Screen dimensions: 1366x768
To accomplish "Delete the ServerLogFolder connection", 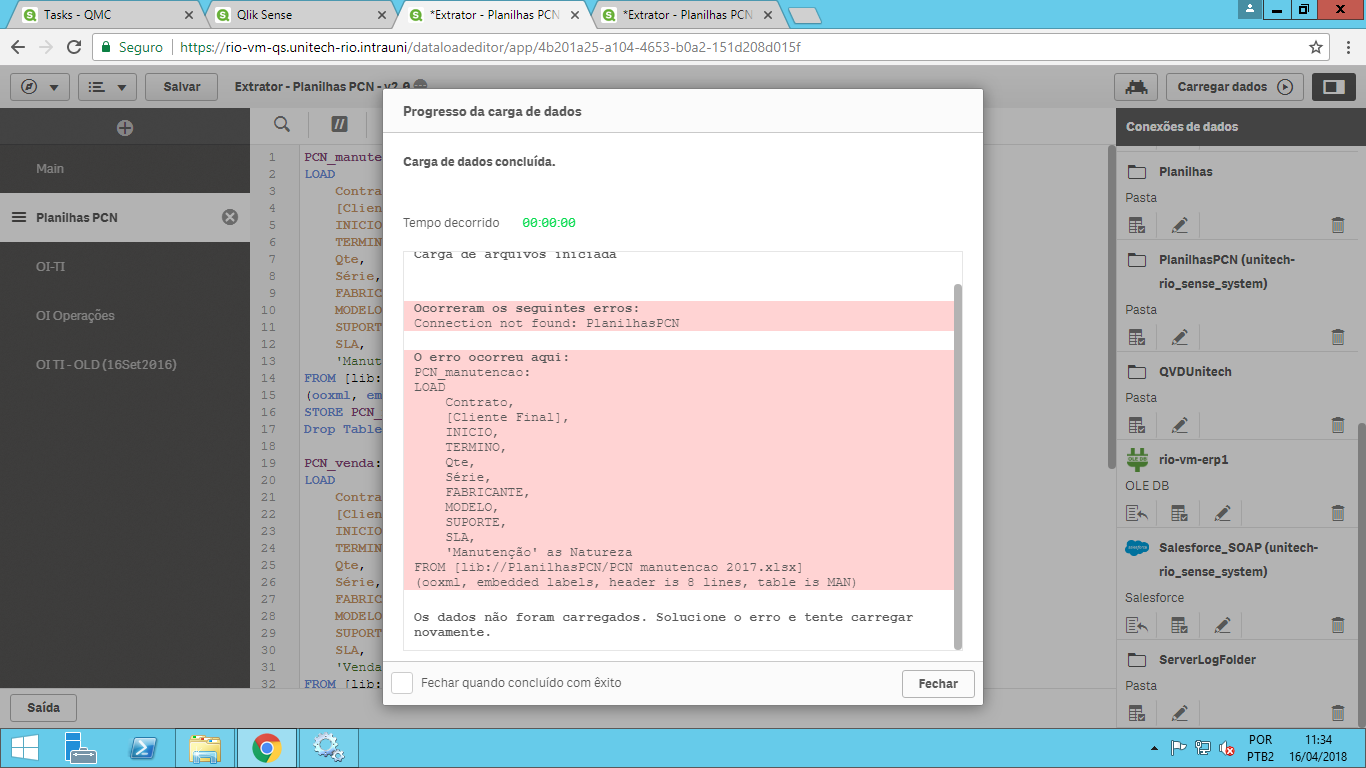I will (x=1338, y=713).
